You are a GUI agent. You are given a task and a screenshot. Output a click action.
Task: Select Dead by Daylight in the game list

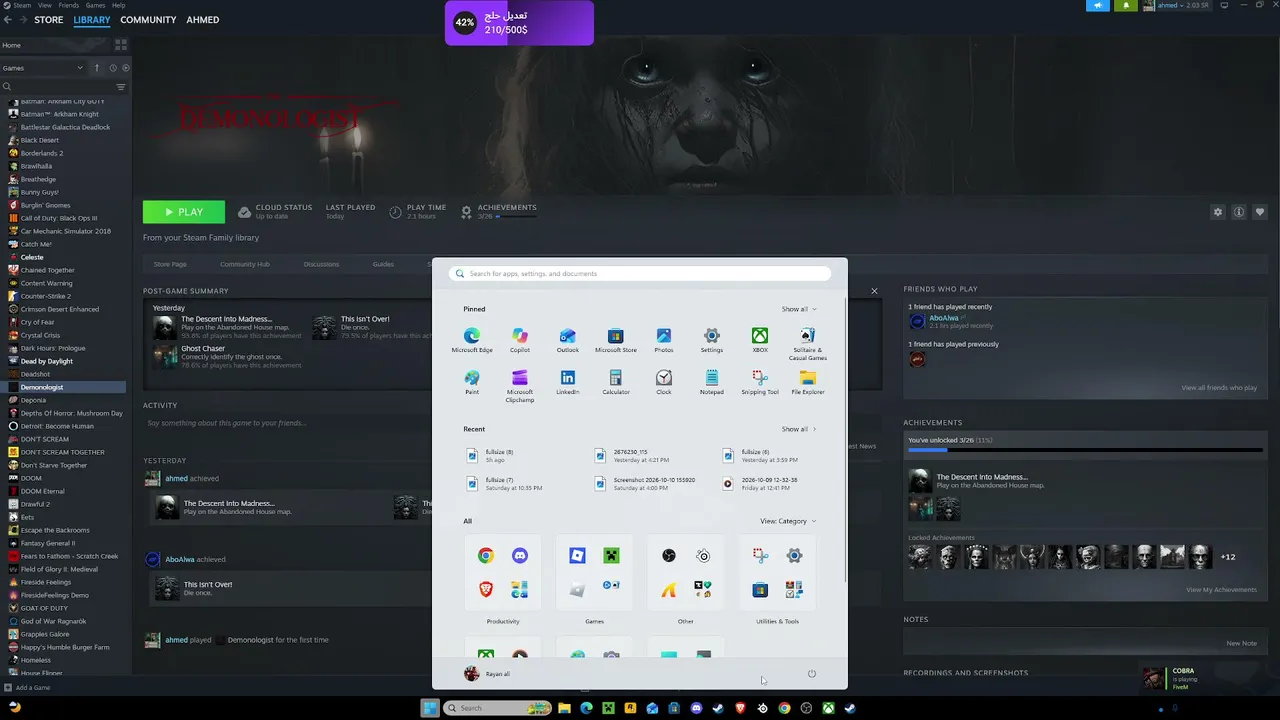click(47, 361)
